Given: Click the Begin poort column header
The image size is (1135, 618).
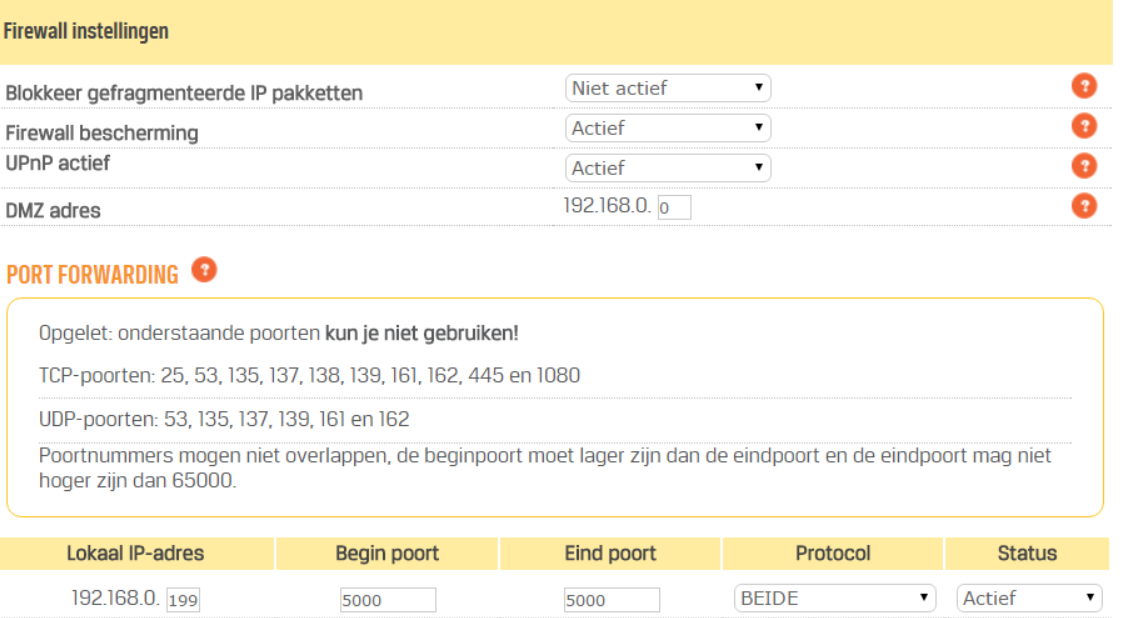Looking at the screenshot, I should pos(387,554).
